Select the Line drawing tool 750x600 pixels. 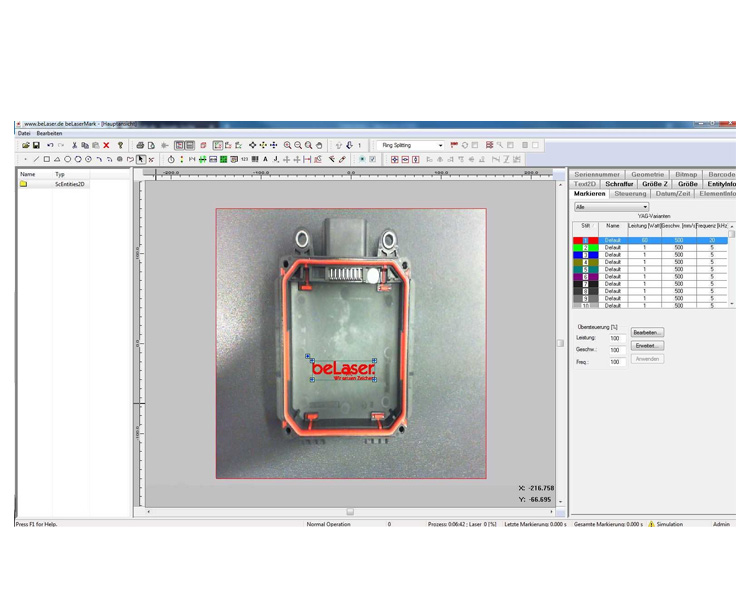[x=35, y=159]
